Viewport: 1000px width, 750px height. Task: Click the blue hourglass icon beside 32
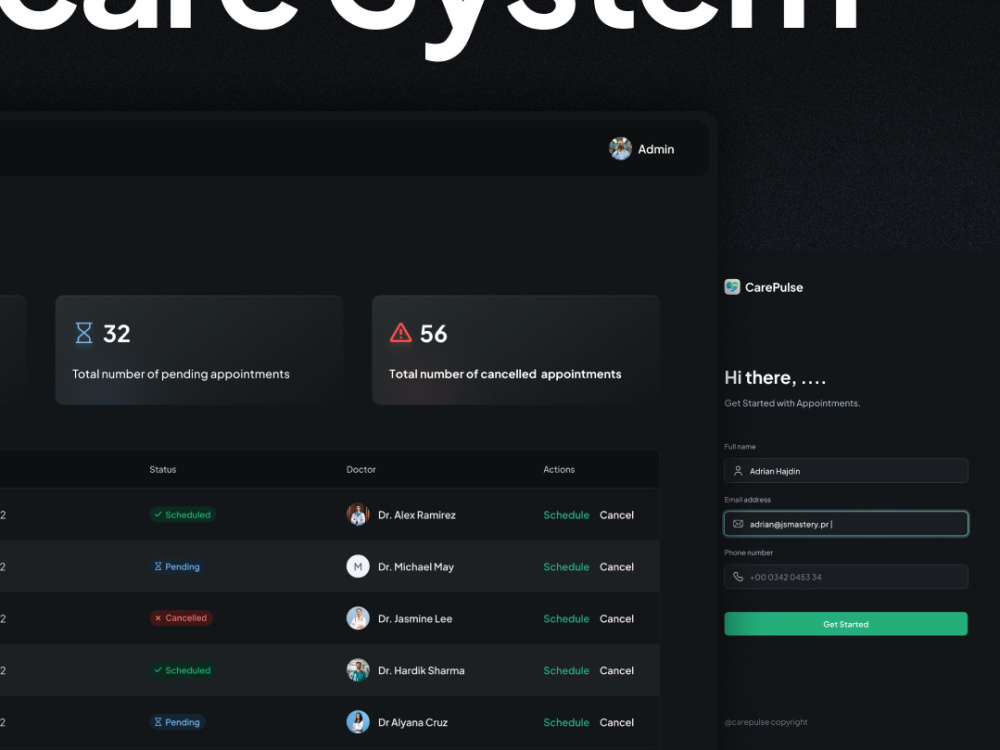pyautogui.click(x=84, y=333)
